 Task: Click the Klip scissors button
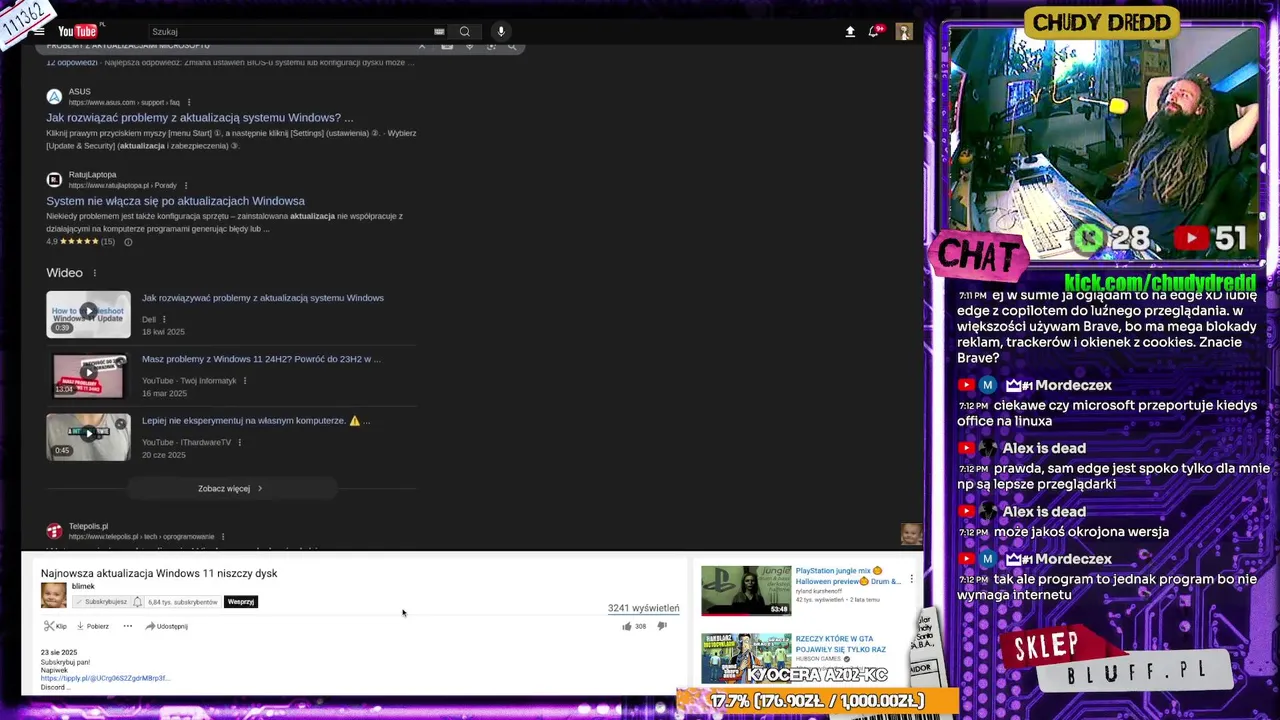55,626
